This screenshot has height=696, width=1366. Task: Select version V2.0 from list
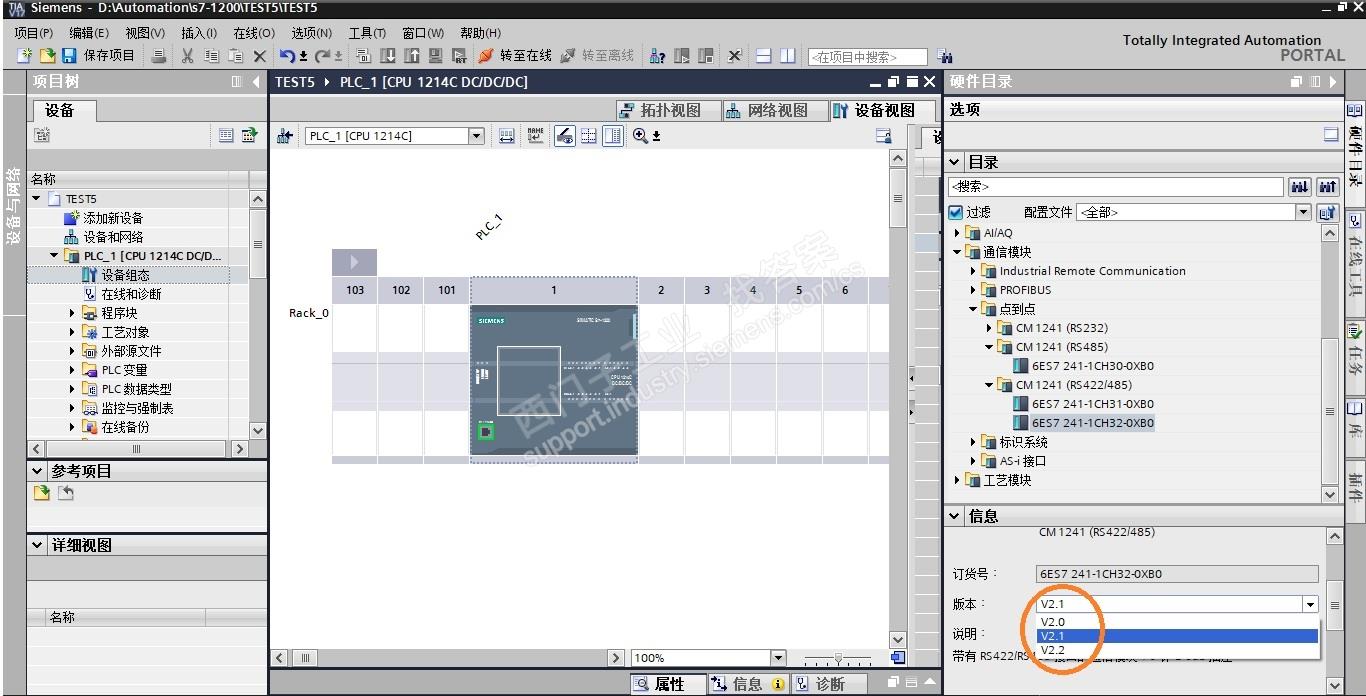point(1178,622)
